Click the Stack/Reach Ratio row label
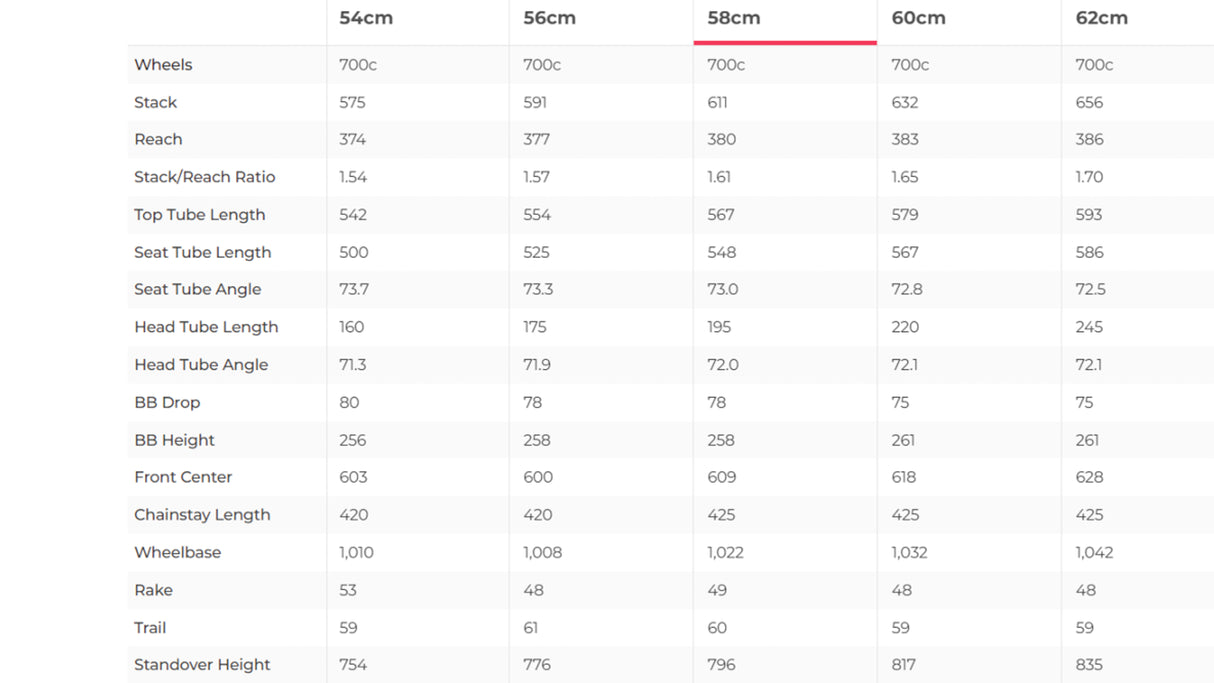 (x=204, y=177)
